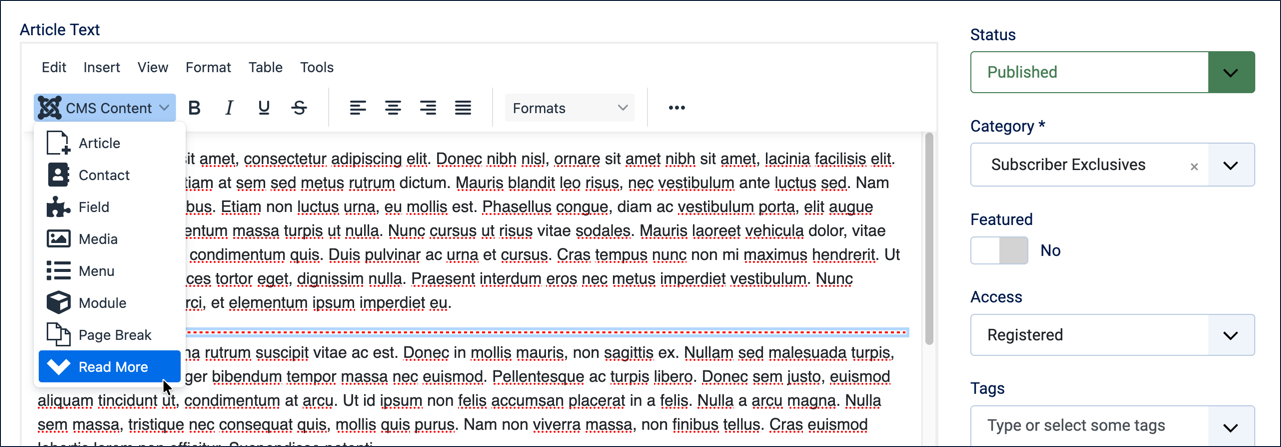The width and height of the screenshot is (1281, 447).
Task: Click the Field puzzle icon
Action: point(59,207)
